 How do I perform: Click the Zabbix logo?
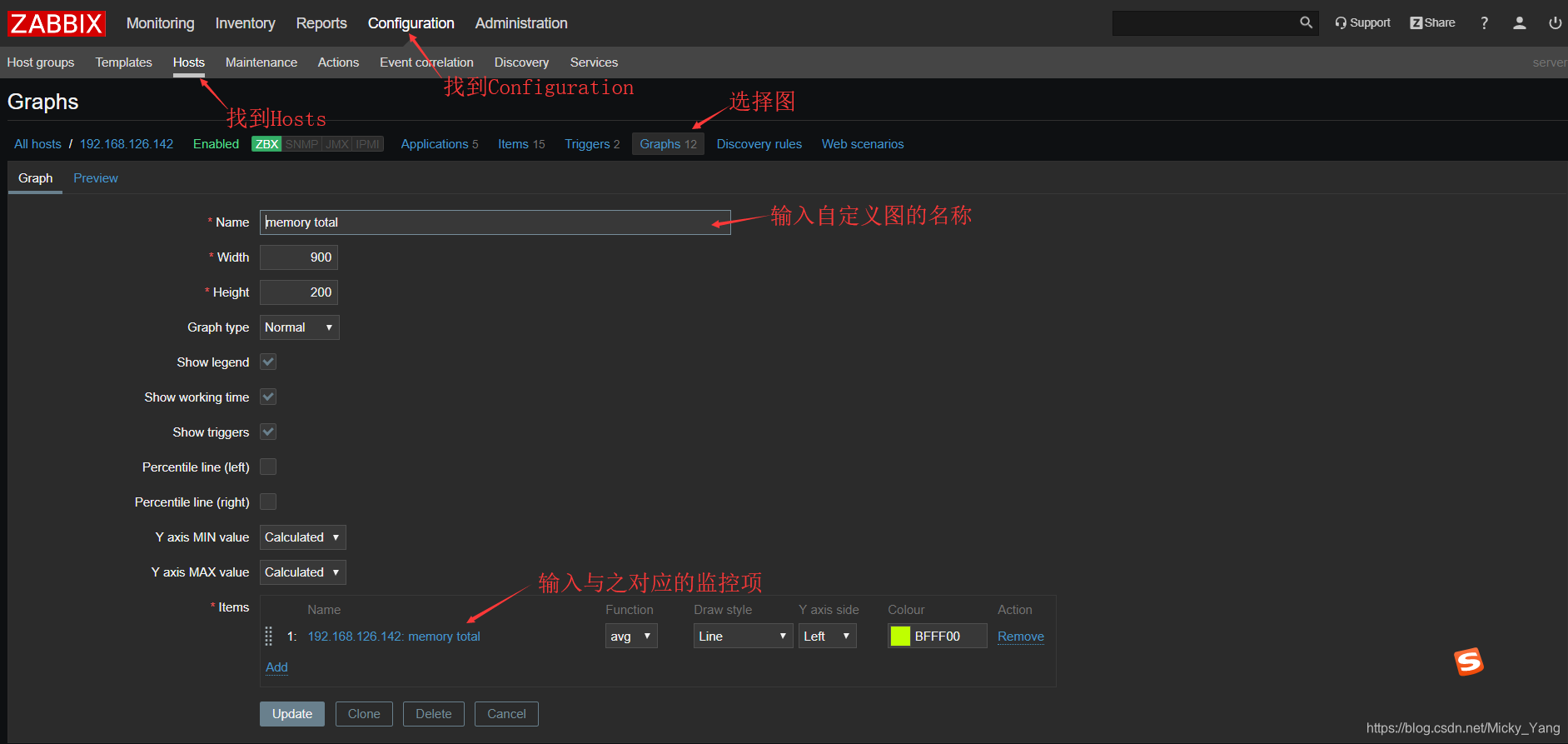pos(57,23)
